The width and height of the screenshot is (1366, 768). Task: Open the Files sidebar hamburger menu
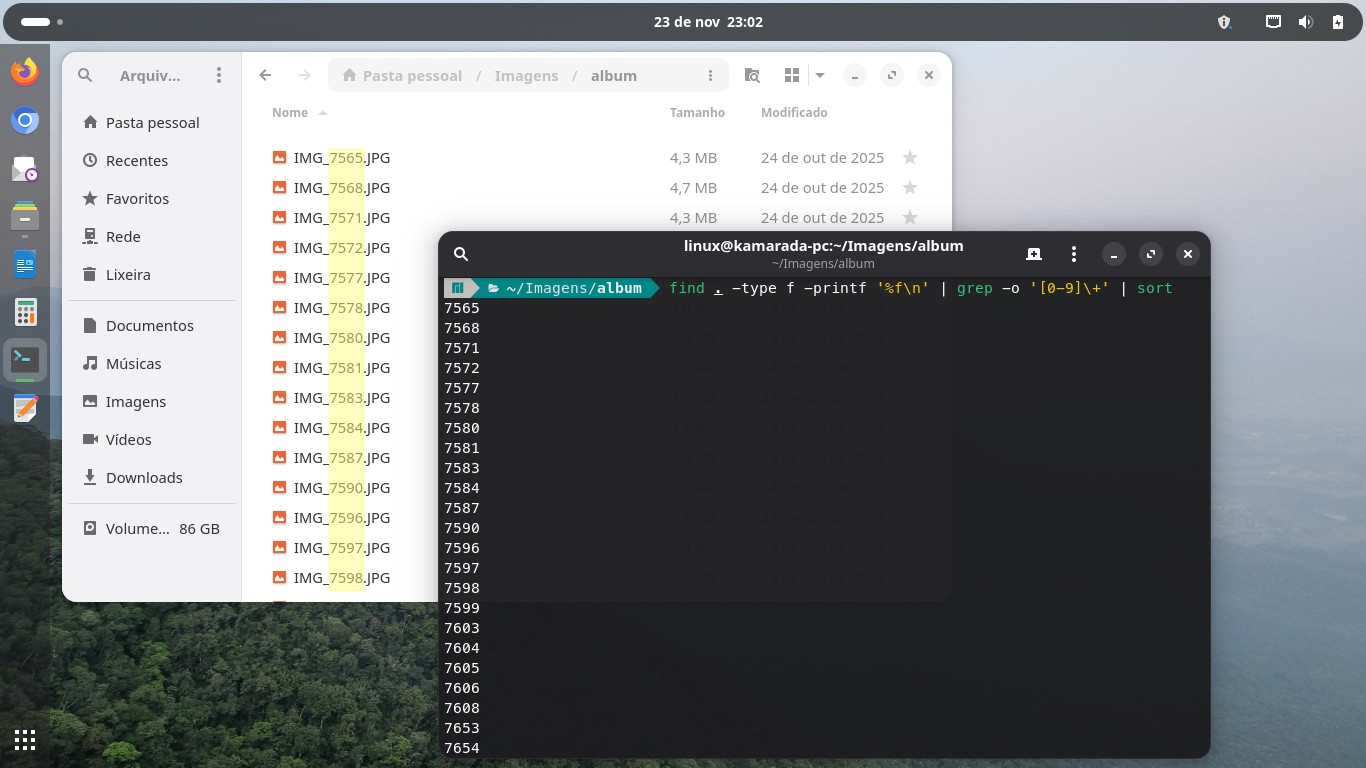219,75
